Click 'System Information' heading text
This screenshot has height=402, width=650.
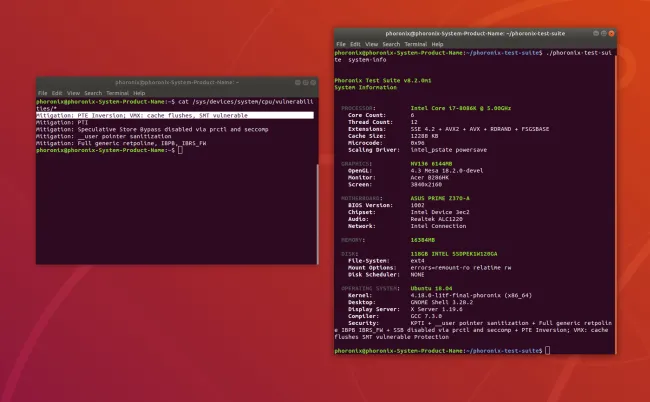(366, 87)
